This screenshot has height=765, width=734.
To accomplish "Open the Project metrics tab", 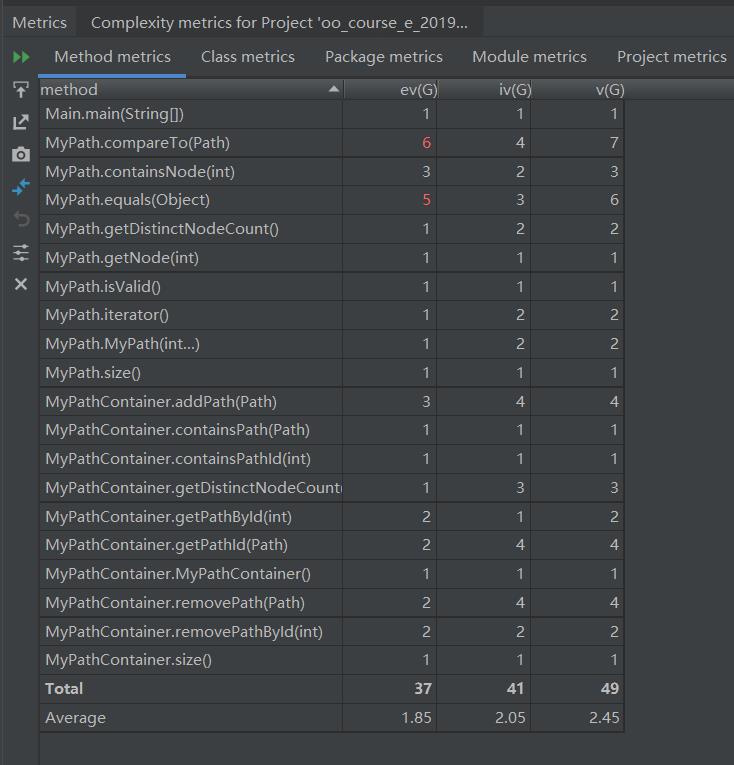I will click(x=671, y=57).
